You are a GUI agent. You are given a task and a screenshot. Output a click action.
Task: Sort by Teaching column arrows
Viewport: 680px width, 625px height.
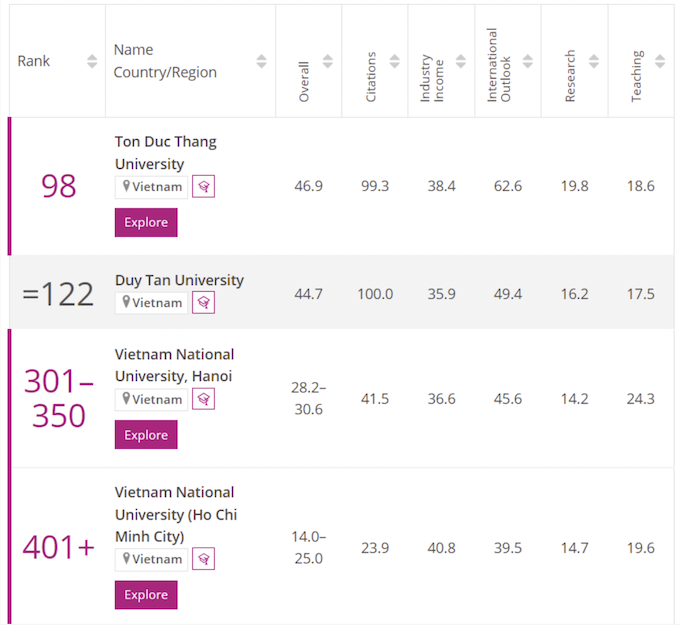pos(660,61)
